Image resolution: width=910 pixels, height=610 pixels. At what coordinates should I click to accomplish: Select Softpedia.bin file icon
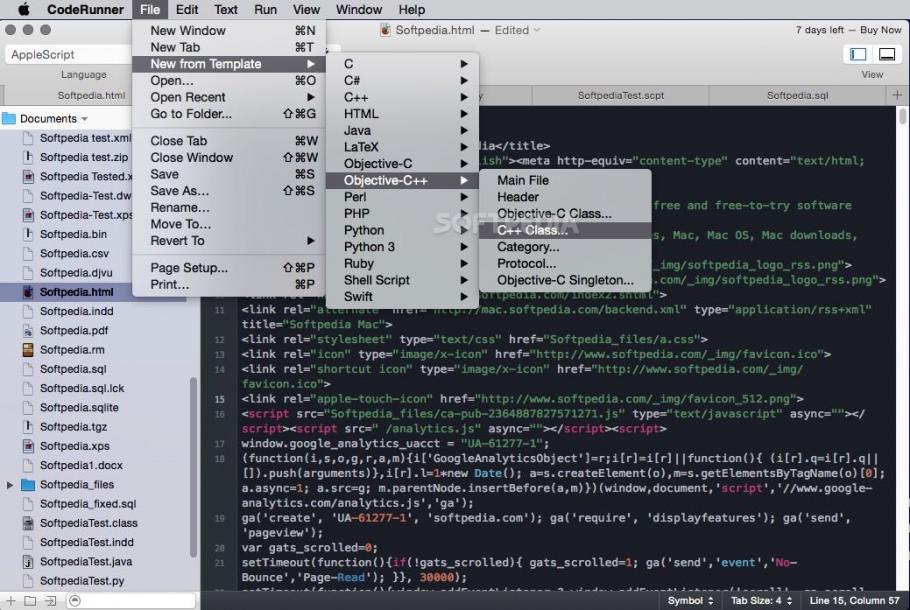click(x=27, y=234)
